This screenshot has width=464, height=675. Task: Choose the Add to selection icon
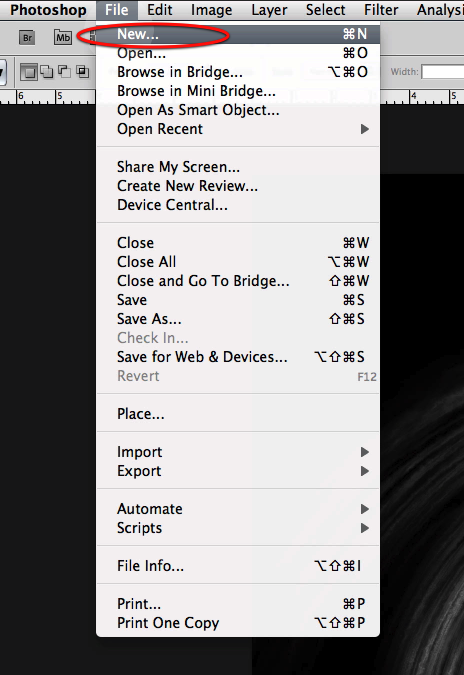pos(46,71)
